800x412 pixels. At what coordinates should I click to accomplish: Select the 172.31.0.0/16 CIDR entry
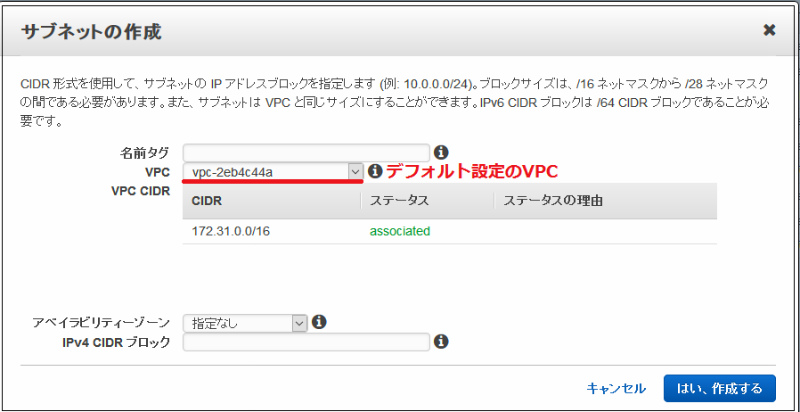(x=231, y=231)
